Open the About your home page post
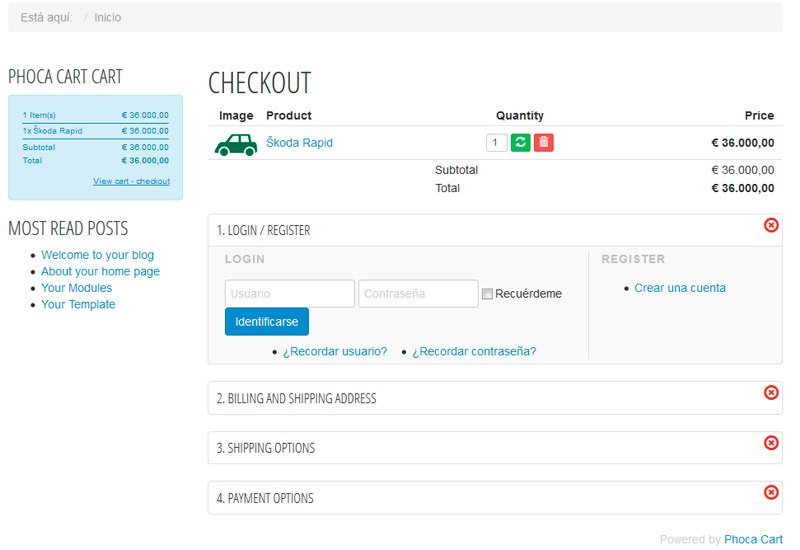The image size is (800, 550). pyautogui.click(x=101, y=271)
